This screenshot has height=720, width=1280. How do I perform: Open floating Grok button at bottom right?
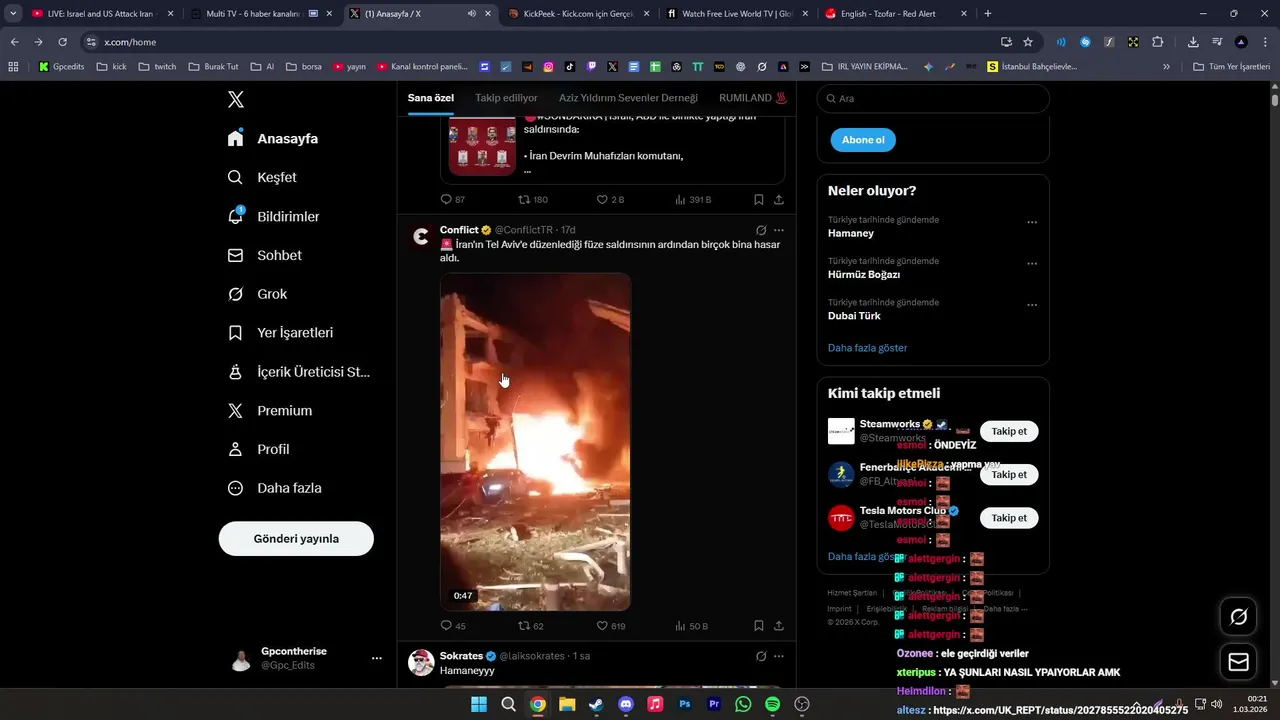pos(1238,617)
